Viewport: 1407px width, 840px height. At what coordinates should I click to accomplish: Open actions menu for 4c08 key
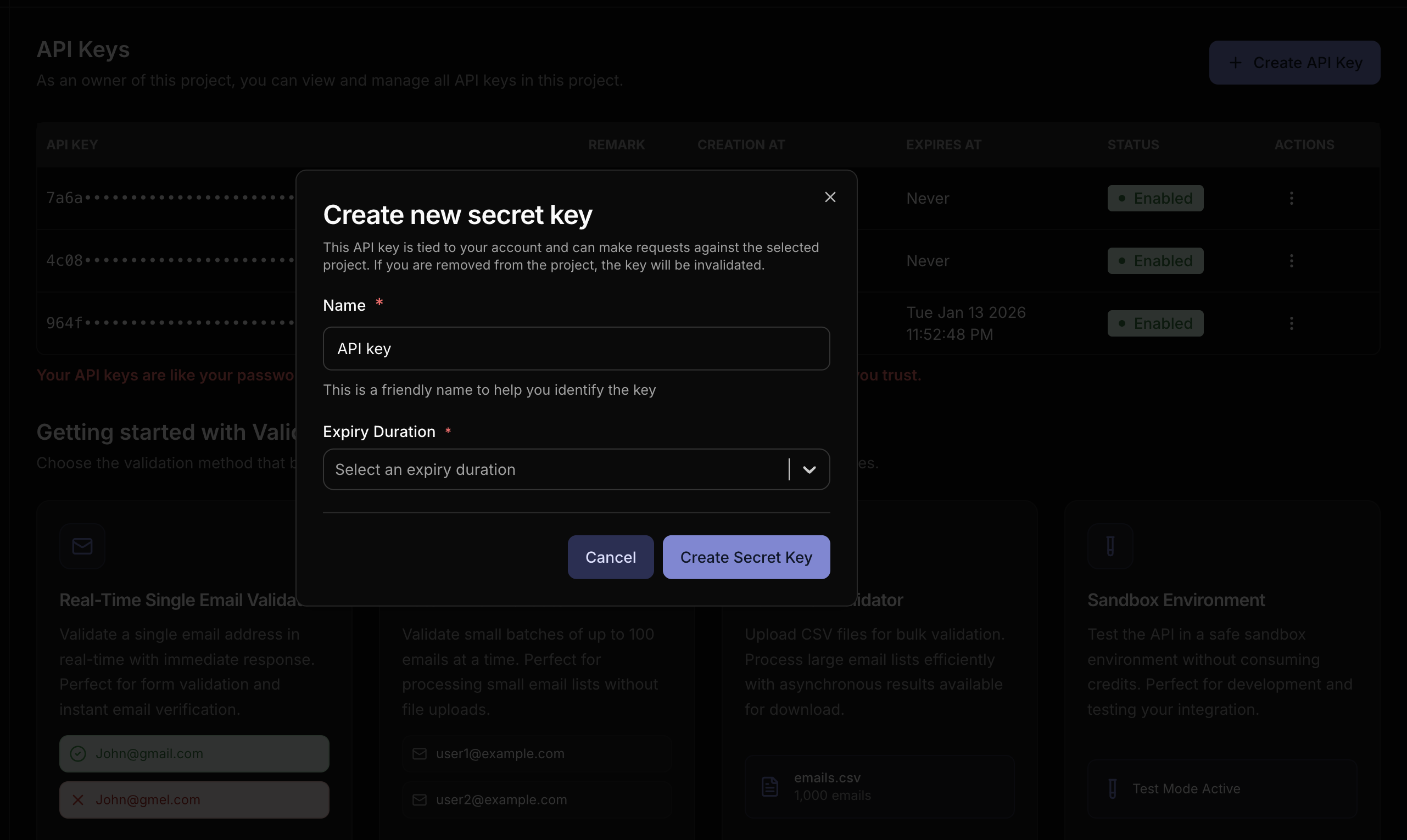pyautogui.click(x=1291, y=261)
